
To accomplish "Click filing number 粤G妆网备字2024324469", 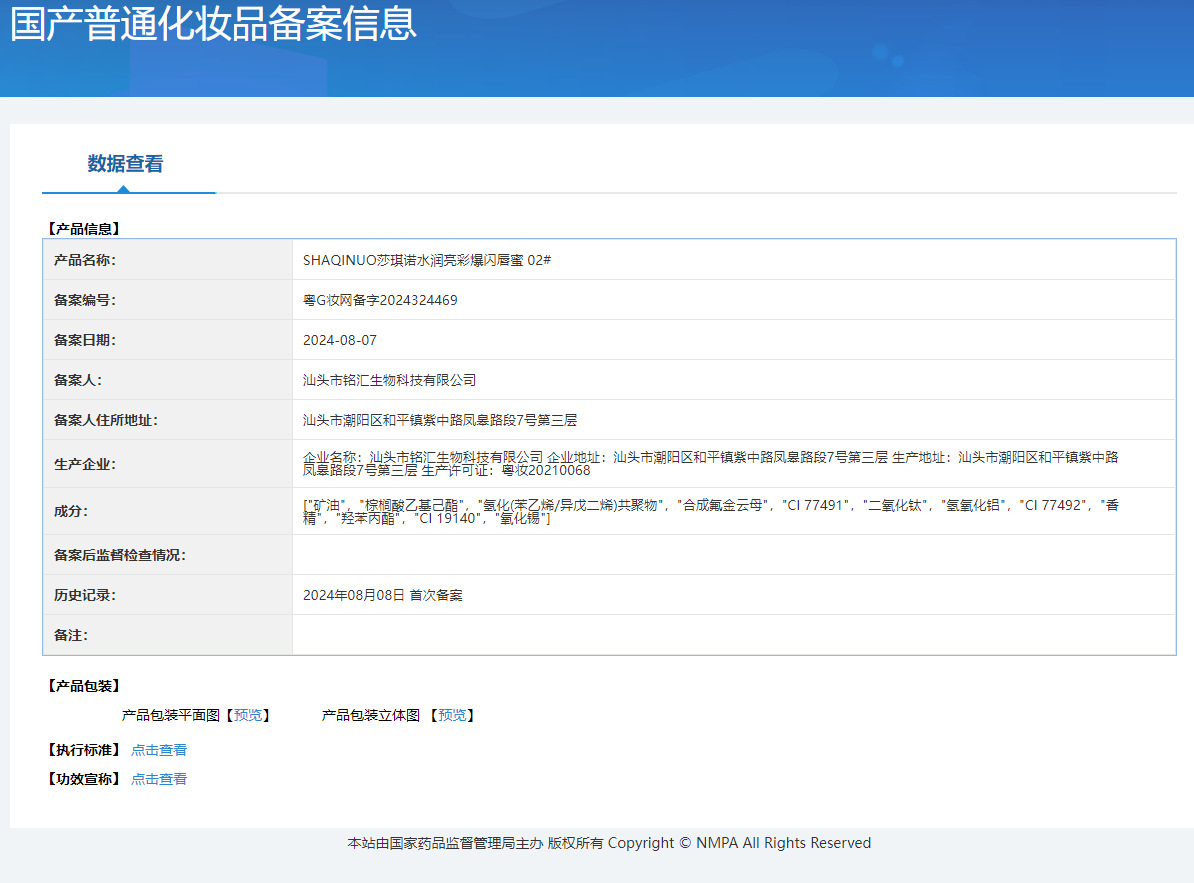I will [x=380, y=300].
